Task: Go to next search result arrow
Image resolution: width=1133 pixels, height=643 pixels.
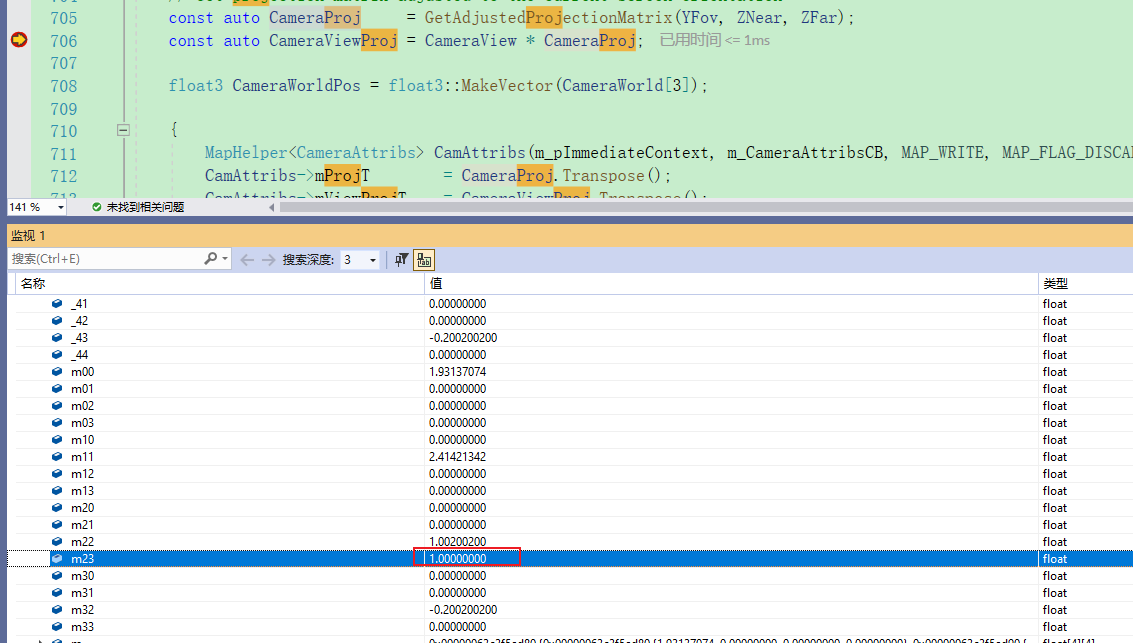Action: click(268, 259)
